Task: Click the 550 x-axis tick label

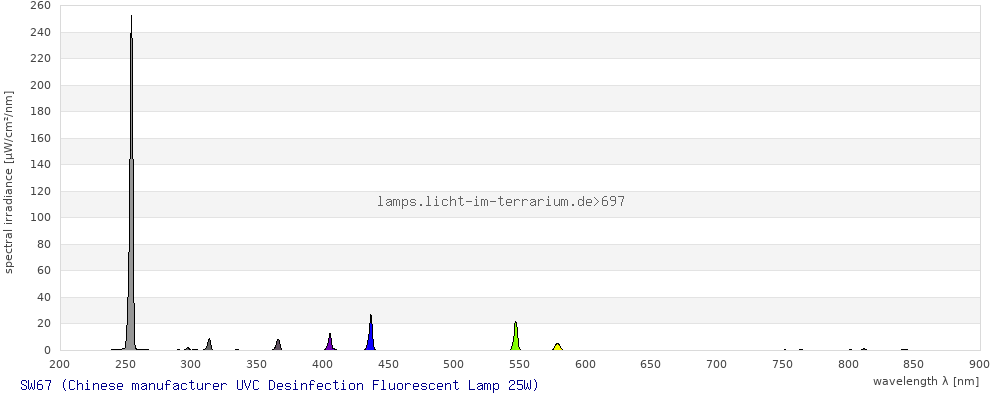Action: coord(519,364)
